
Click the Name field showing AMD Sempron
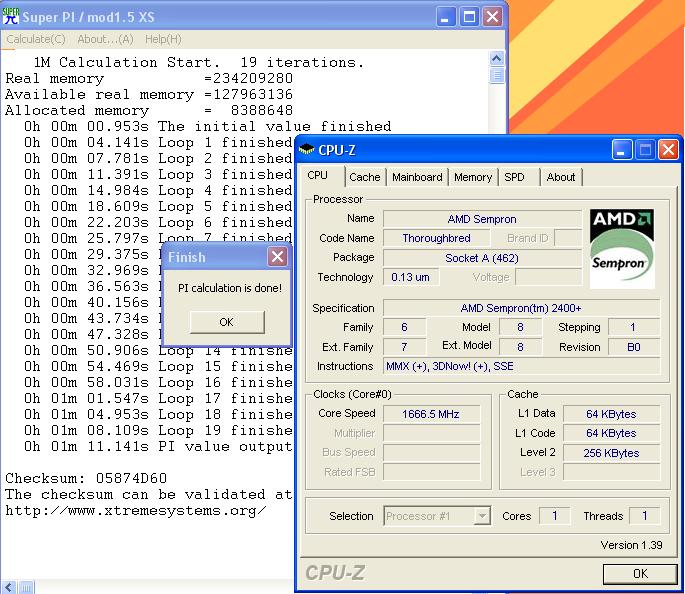(x=482, y=219)
